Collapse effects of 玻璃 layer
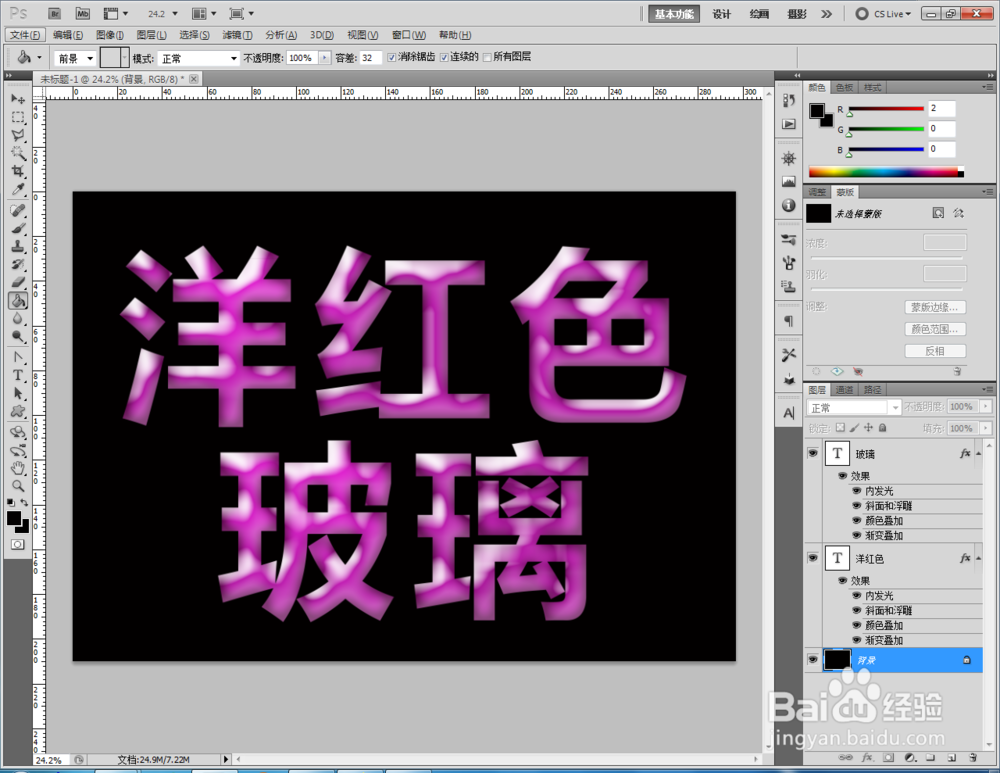 point(978,453)
